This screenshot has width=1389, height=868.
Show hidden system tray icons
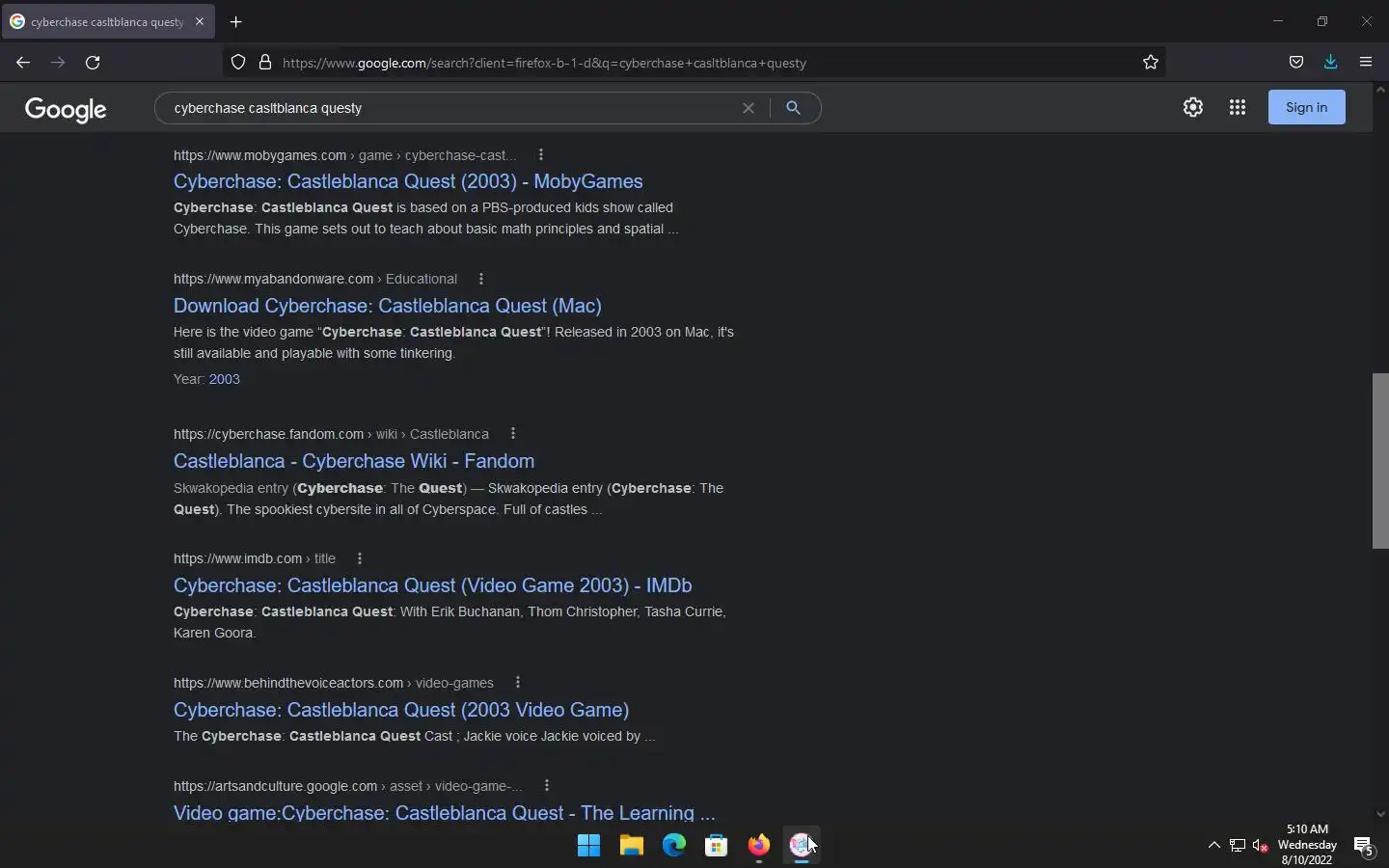1214,846
